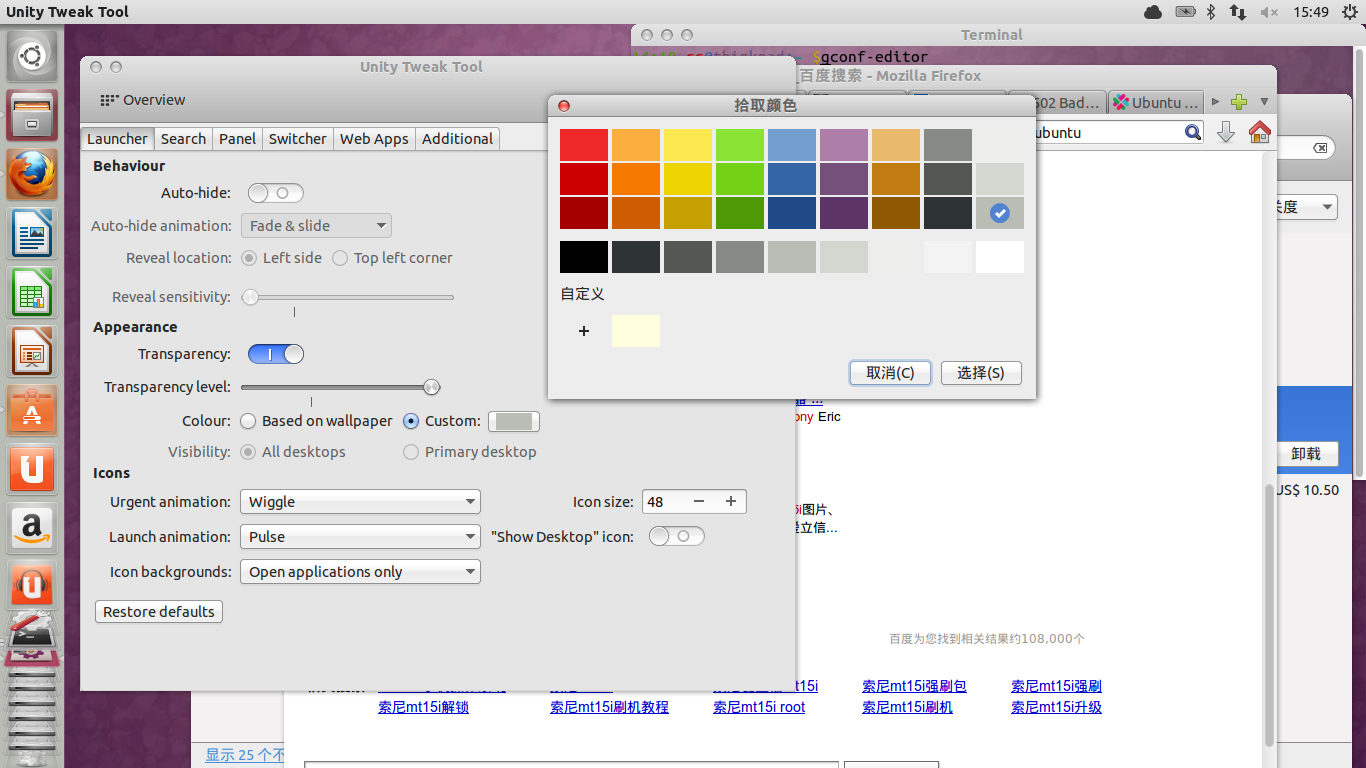The image size is (1366, 768).
Task: Open the session gear menu
Action: 1348,12
